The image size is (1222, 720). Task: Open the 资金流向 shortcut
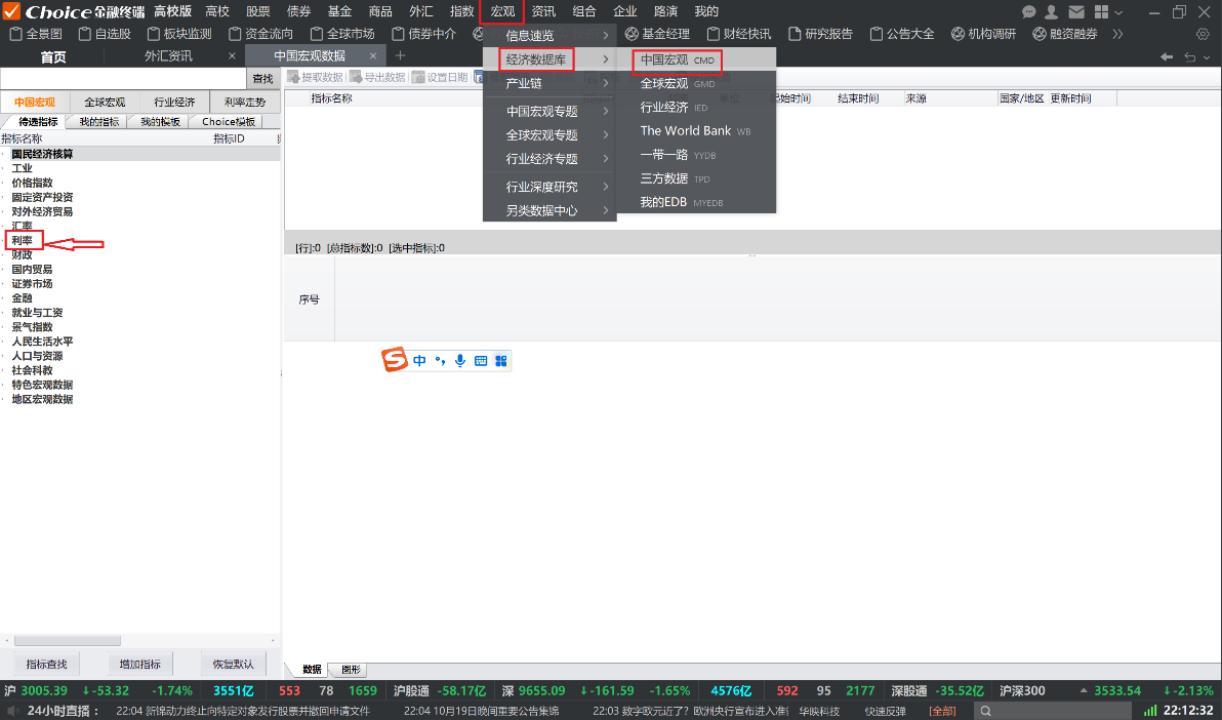point(260,34)
